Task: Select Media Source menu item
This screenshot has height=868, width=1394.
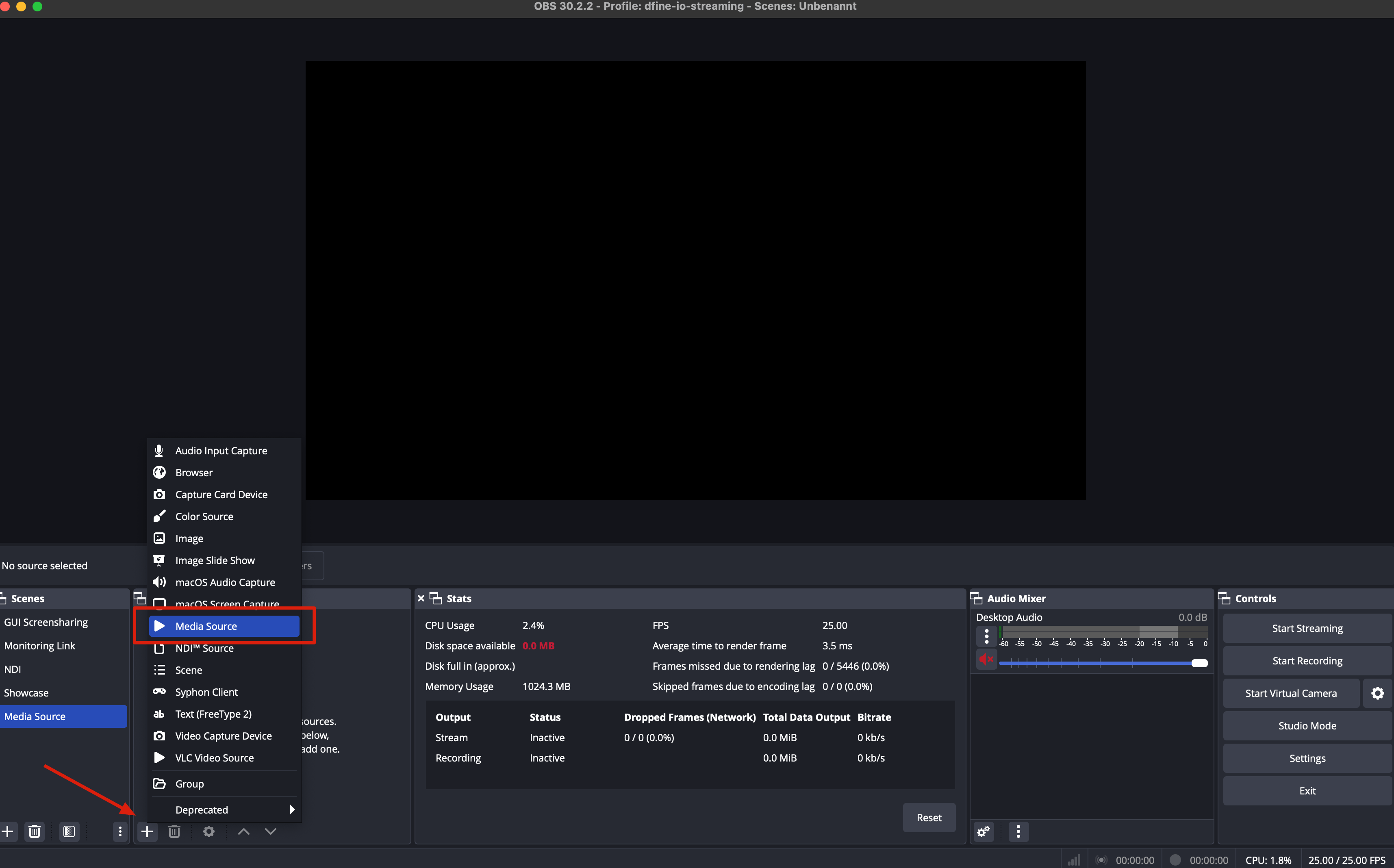Action: (x=224, y=626)
